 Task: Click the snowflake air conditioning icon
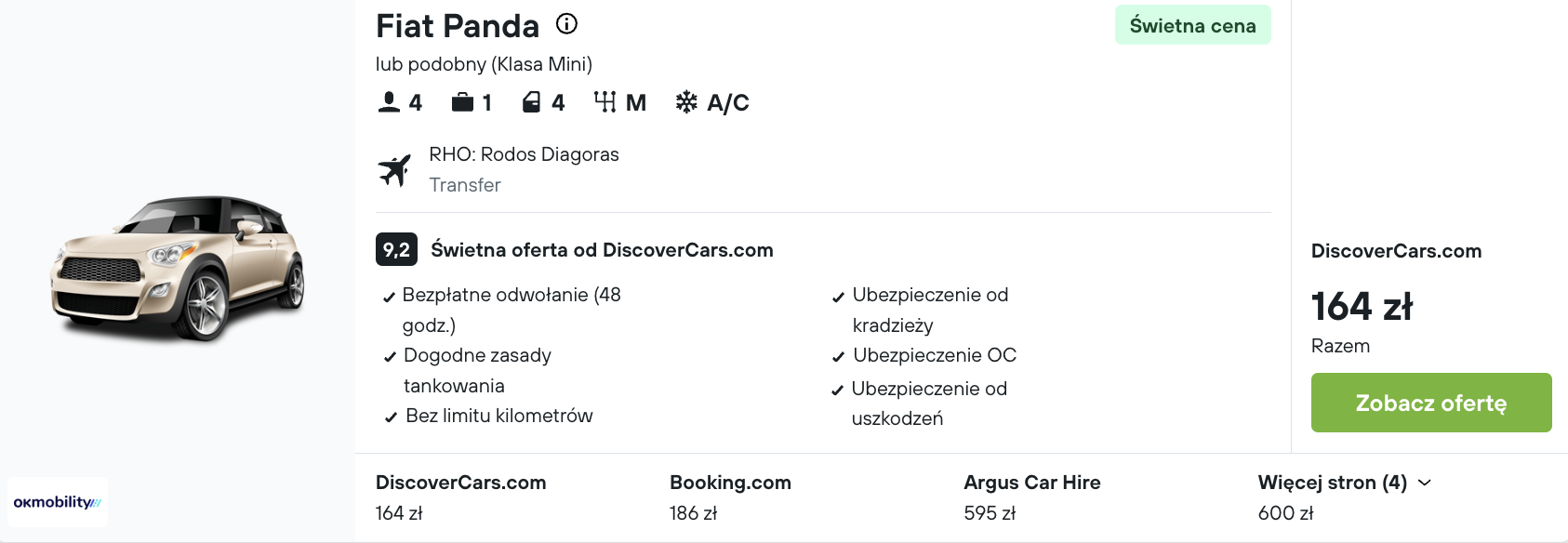tap(686, 101)
